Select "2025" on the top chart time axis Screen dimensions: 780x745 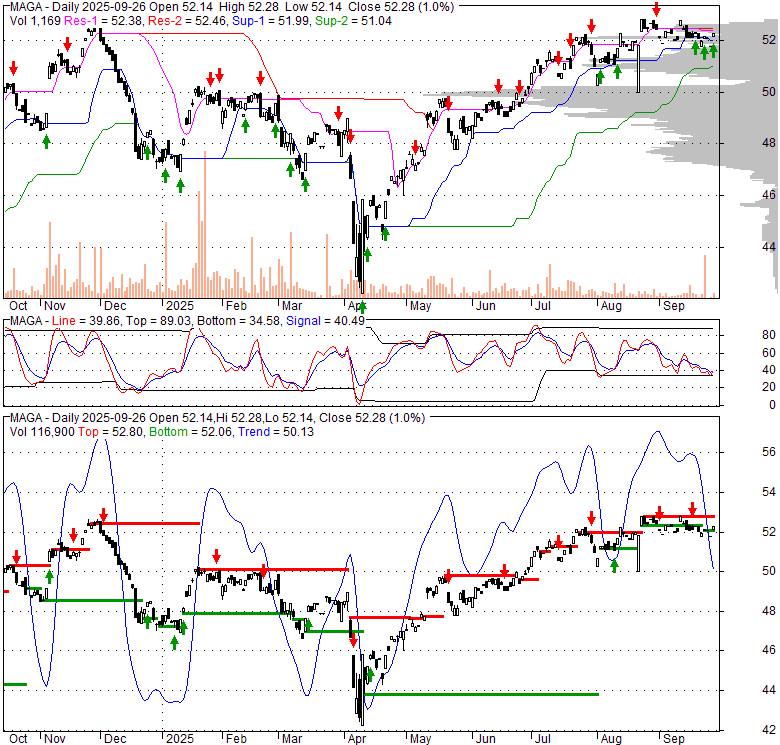coord(180,306)
